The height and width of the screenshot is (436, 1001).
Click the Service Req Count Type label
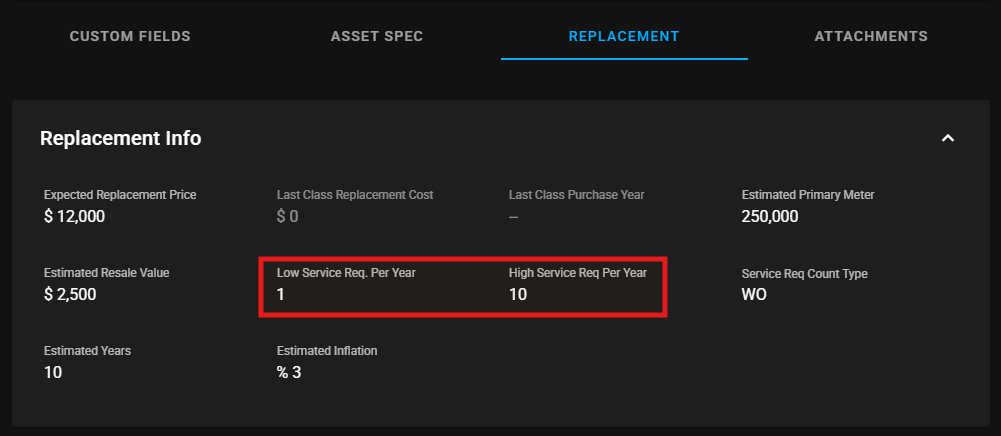tap(804, 273)
